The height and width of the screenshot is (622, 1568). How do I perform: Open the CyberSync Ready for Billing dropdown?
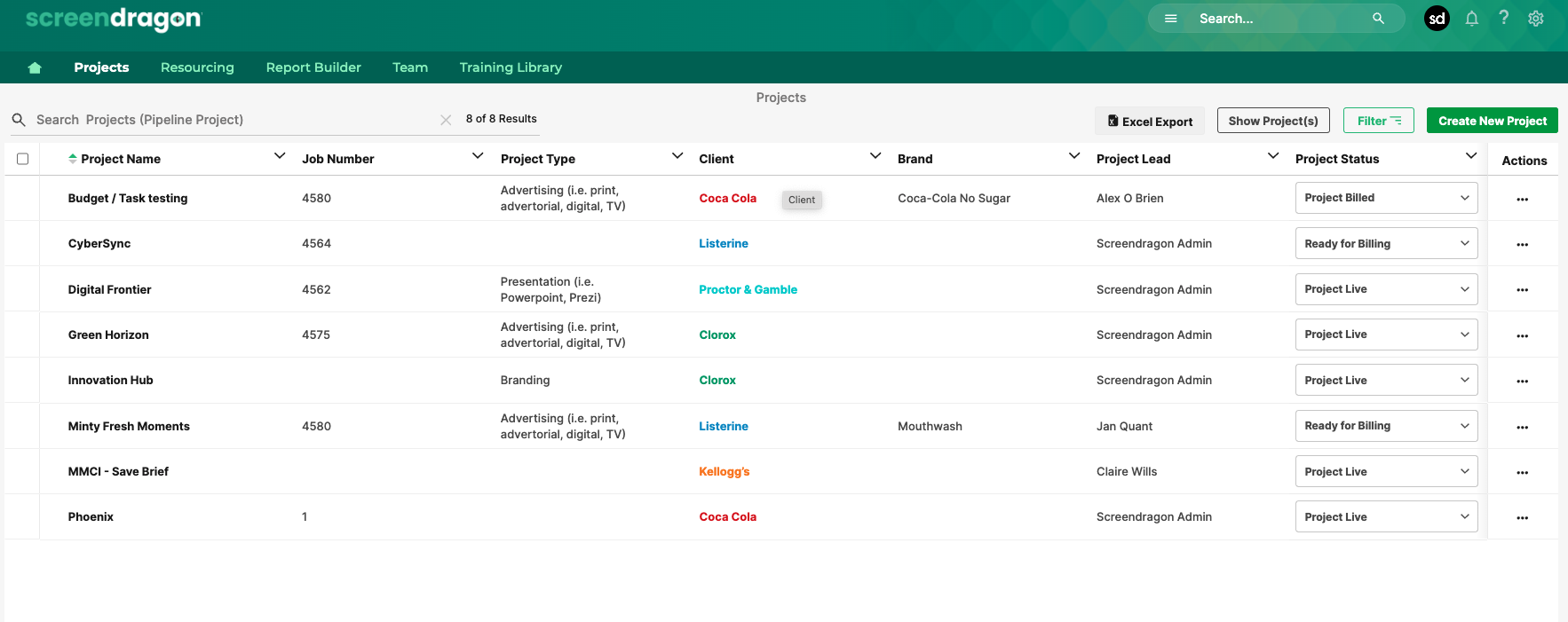pyautogui.click(x=1386, y=243)
